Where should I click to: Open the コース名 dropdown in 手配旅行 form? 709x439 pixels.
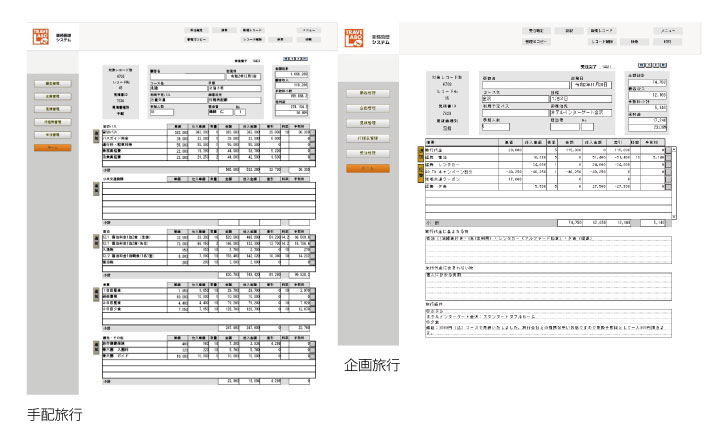[178, 87]
